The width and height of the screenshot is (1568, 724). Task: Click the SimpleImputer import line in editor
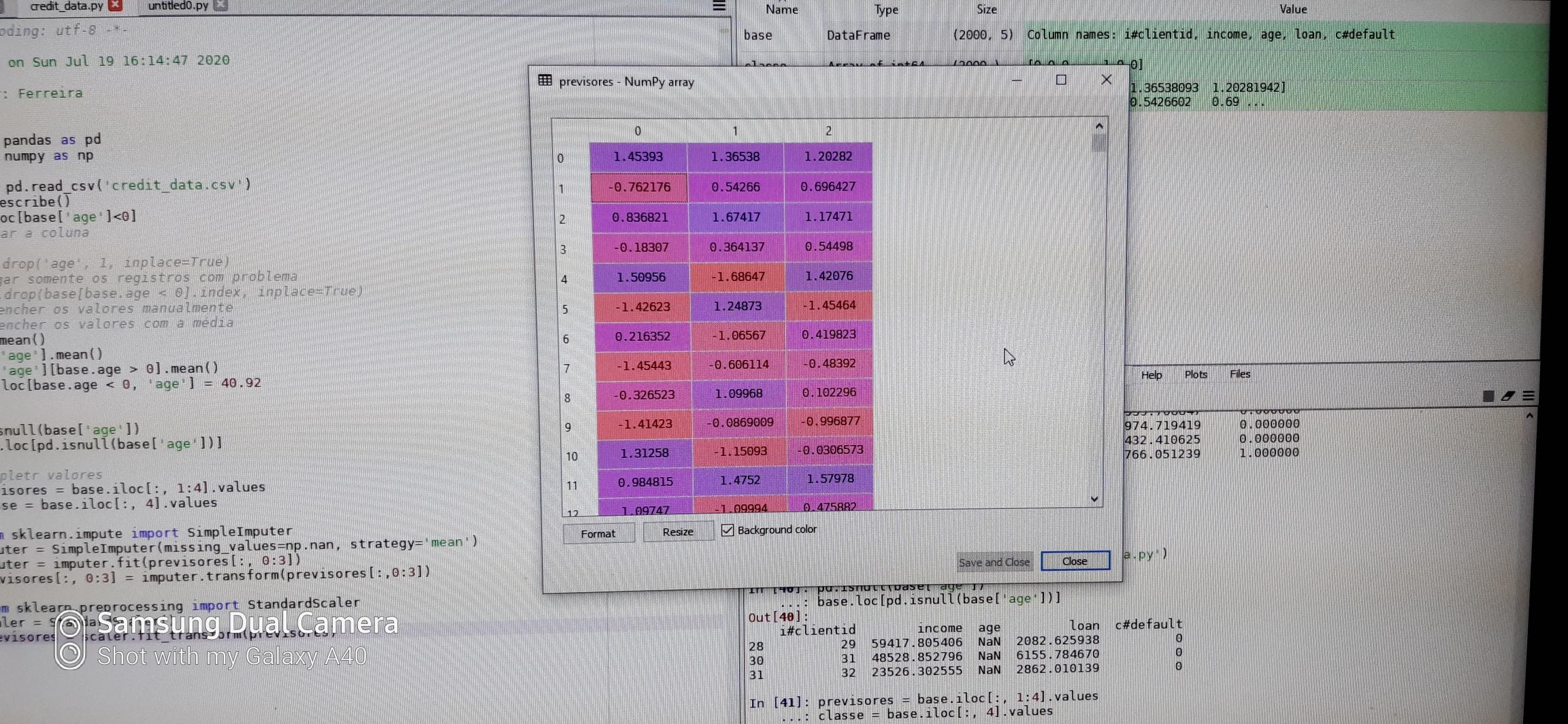click(146, 532)
